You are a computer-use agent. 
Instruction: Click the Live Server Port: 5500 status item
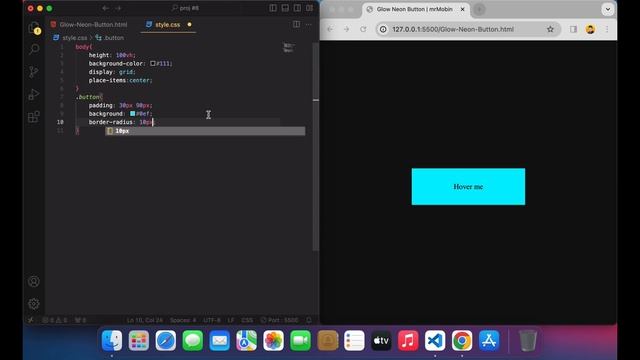(280, 320)
